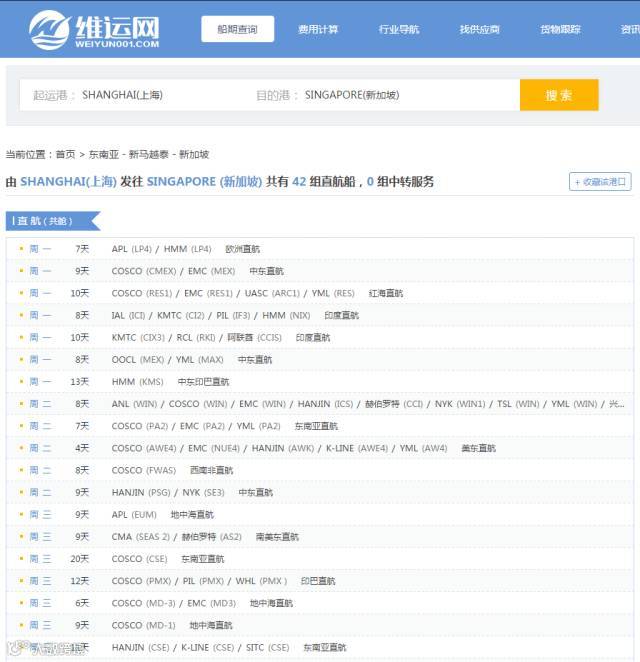Follow the 东南亚 breadcrumb link
This screenshot has height=662, width=640.
[x=103, y=155]
